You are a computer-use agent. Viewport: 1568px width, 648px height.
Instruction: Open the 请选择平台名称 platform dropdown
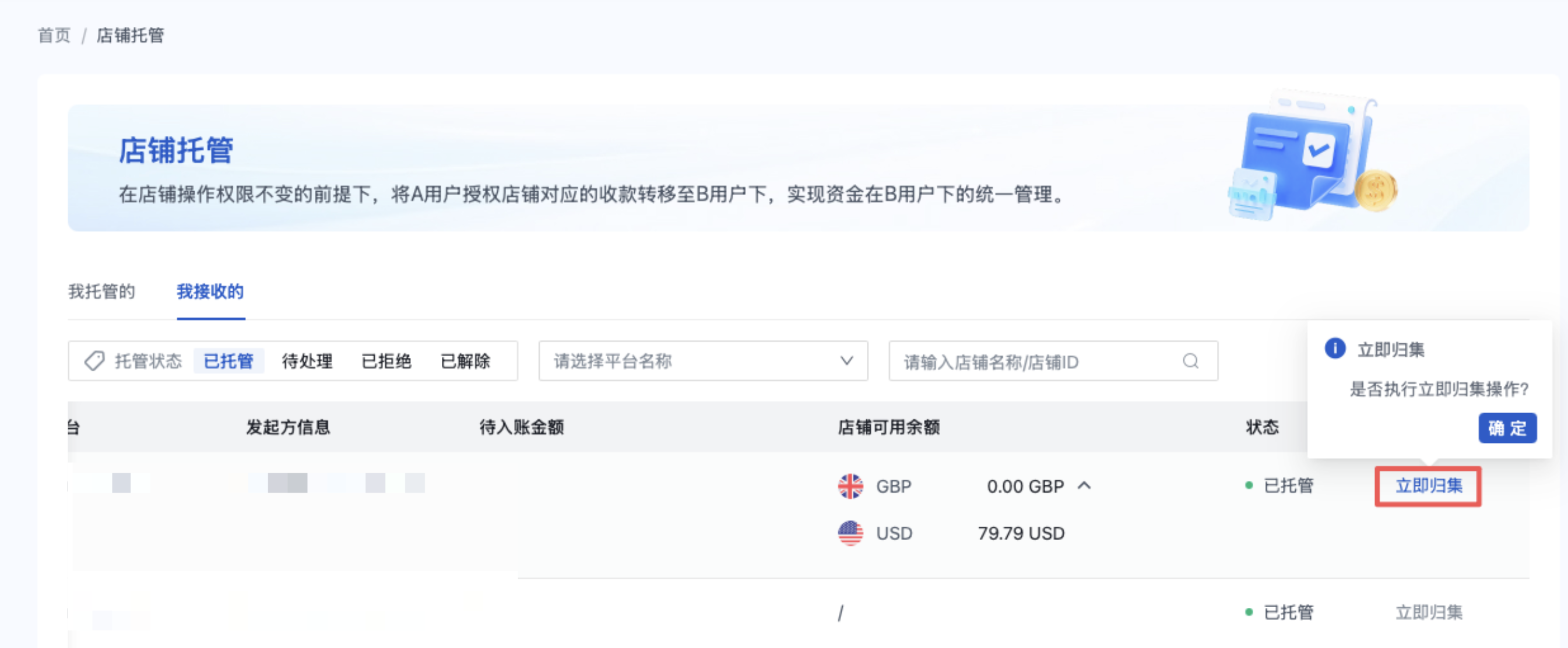coord(703,361)
